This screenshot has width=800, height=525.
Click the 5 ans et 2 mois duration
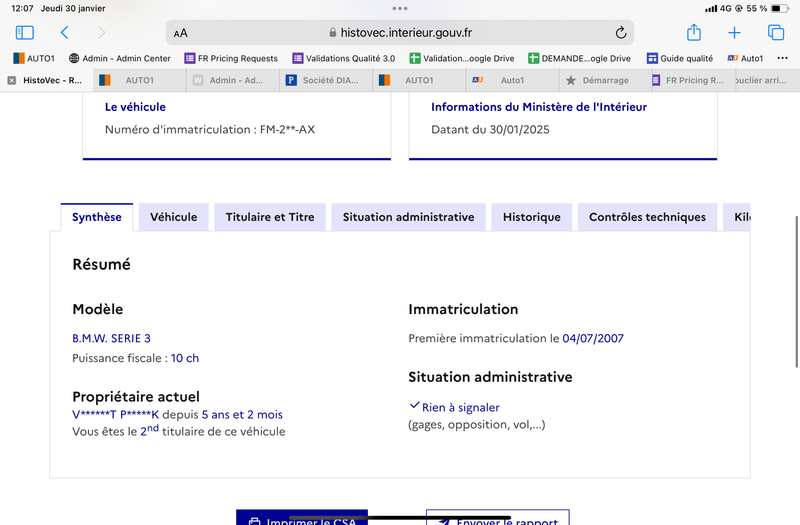242,414
